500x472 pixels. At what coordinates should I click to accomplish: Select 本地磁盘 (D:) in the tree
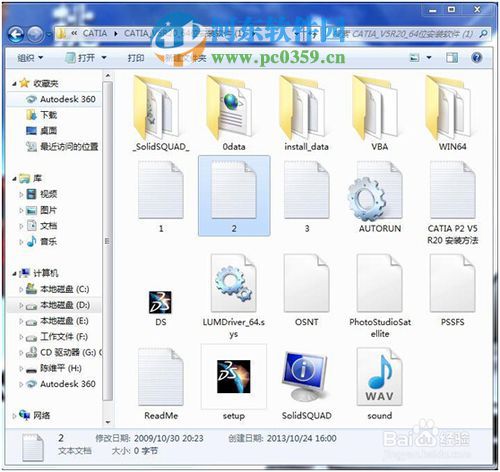(58, 305)
